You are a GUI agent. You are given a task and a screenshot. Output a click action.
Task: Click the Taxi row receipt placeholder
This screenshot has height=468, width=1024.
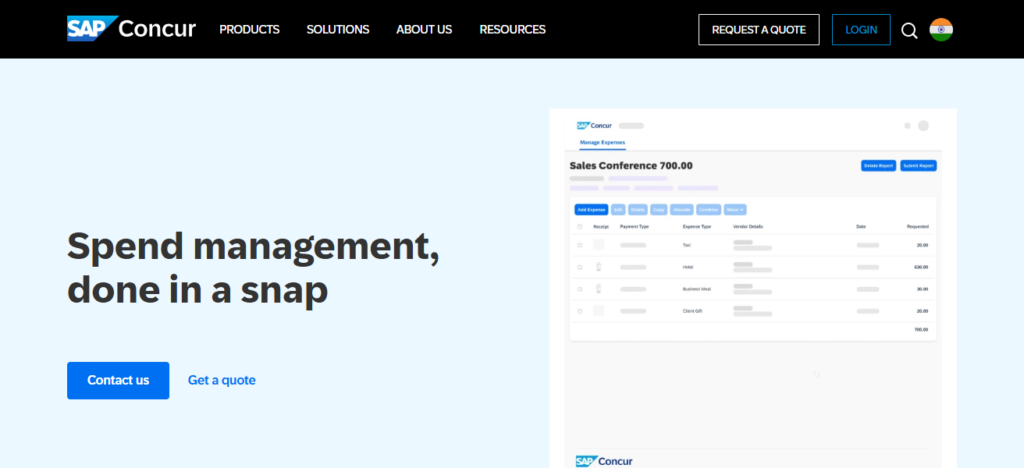pos(599,245)
